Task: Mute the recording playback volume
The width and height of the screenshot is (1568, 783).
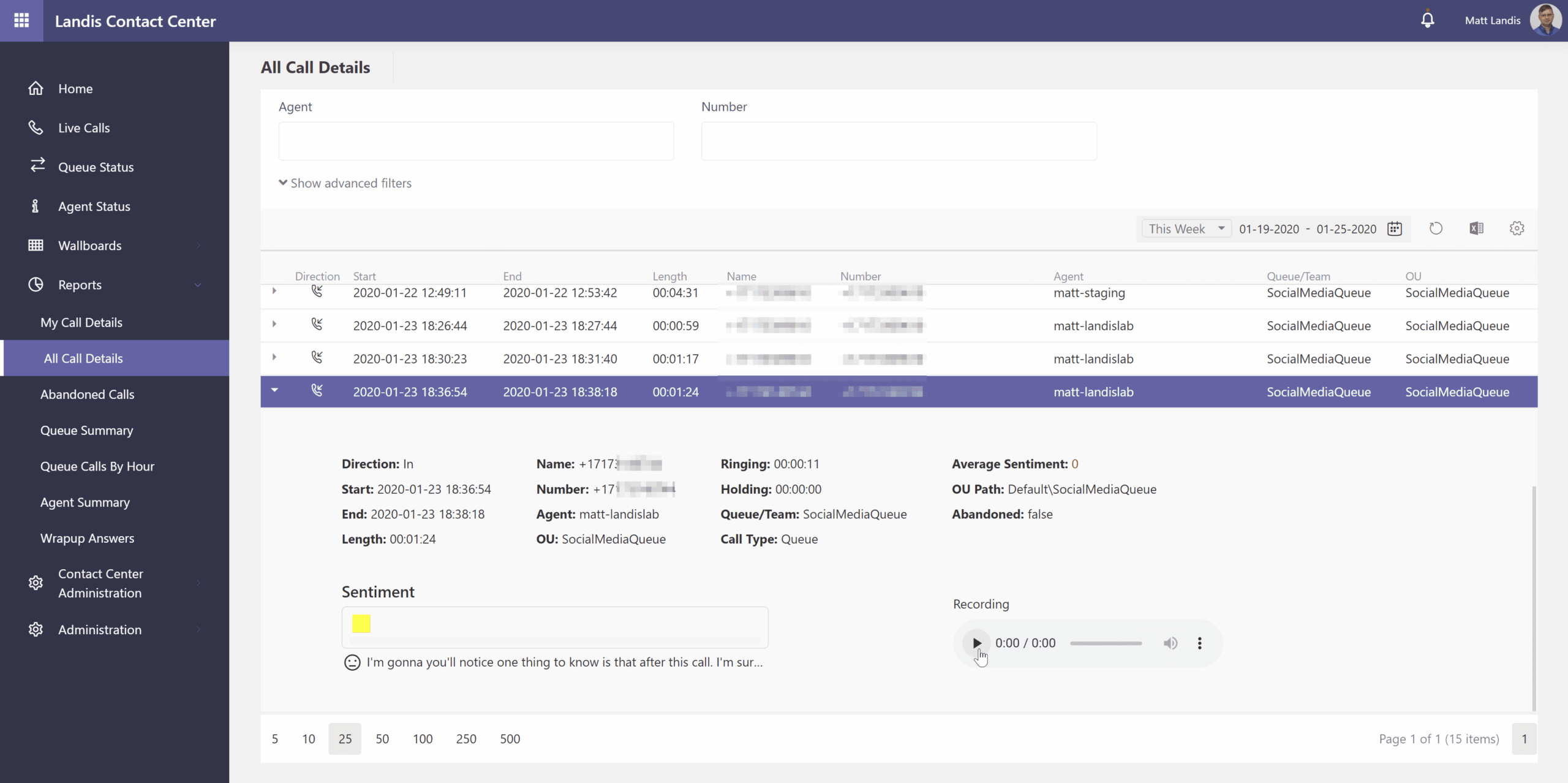Action: click(1170, 643)
